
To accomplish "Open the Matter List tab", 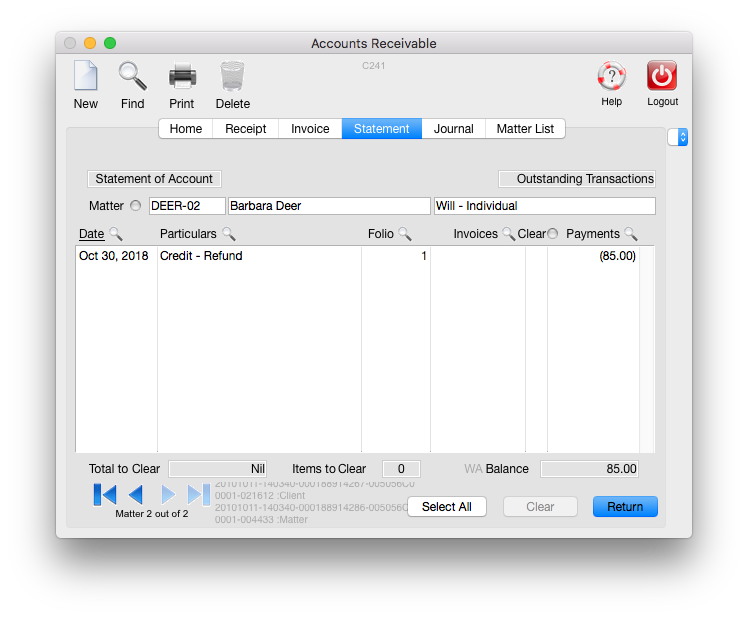I will click(x=525, y=129).
